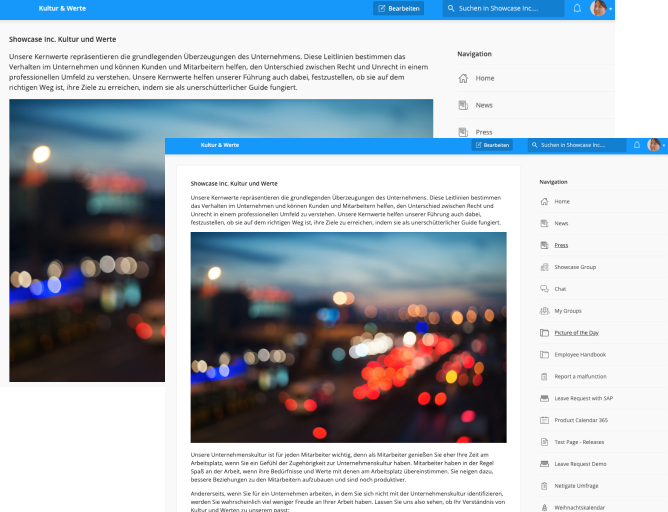Click paragraph starting 'Unsere Unternehmenskultur ist'
The width and height of the screenshot is (668, 512).
point(343,467)
